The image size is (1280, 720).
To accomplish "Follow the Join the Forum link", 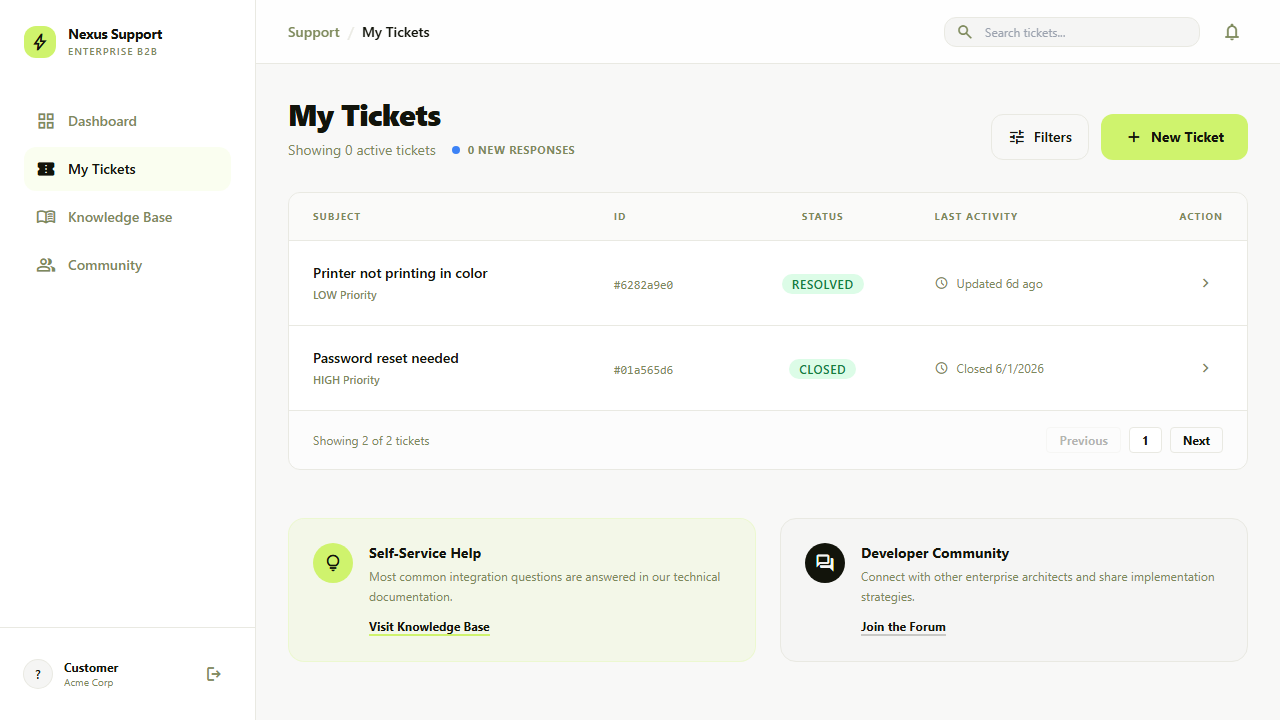I will [903, 627].
